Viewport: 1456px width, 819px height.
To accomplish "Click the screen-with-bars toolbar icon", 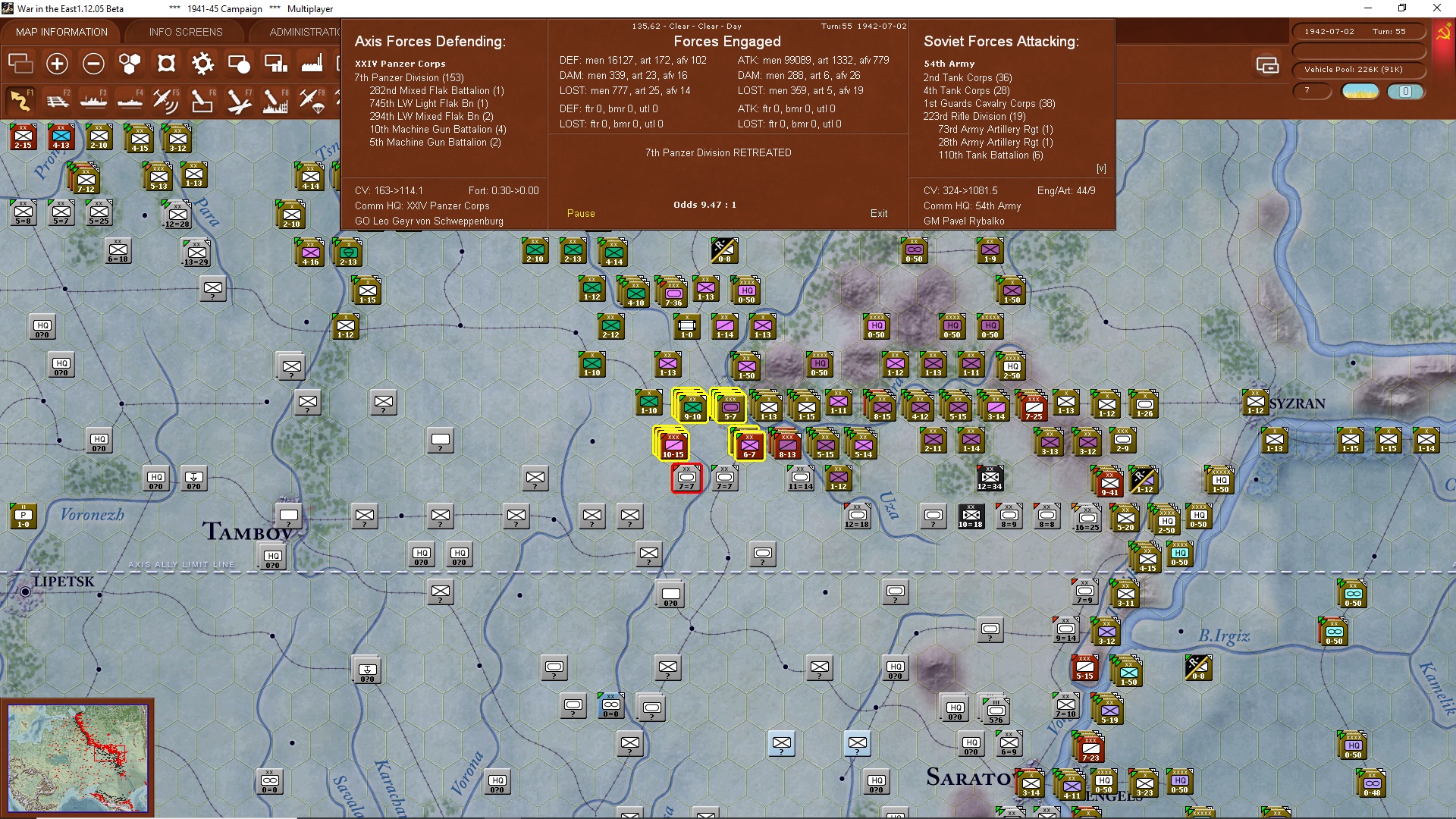I will pyautogui.click(x=275, y=64).
